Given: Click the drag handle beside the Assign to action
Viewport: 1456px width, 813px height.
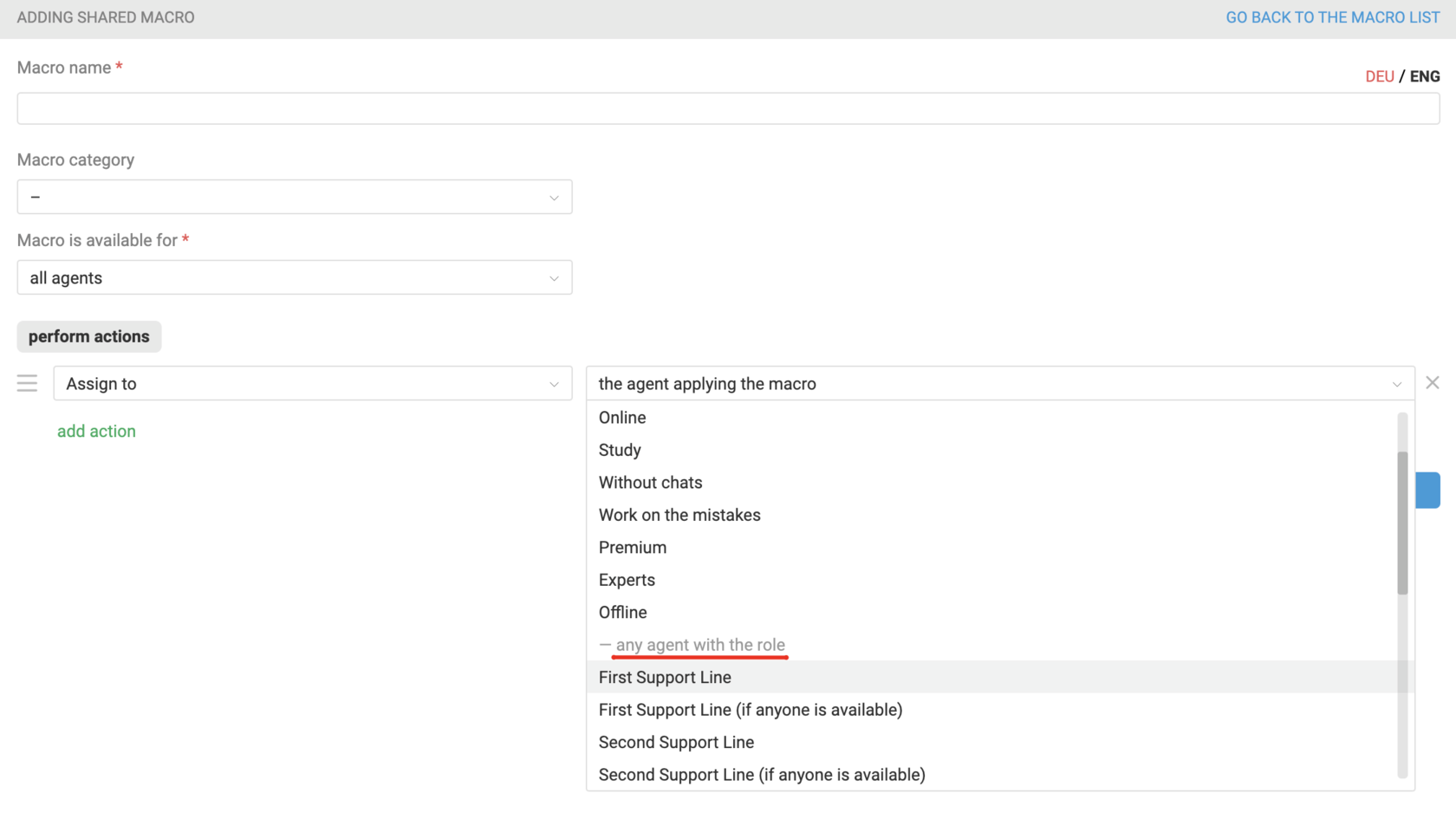Looking at the screenshot, I should click(x=27, y=382).
